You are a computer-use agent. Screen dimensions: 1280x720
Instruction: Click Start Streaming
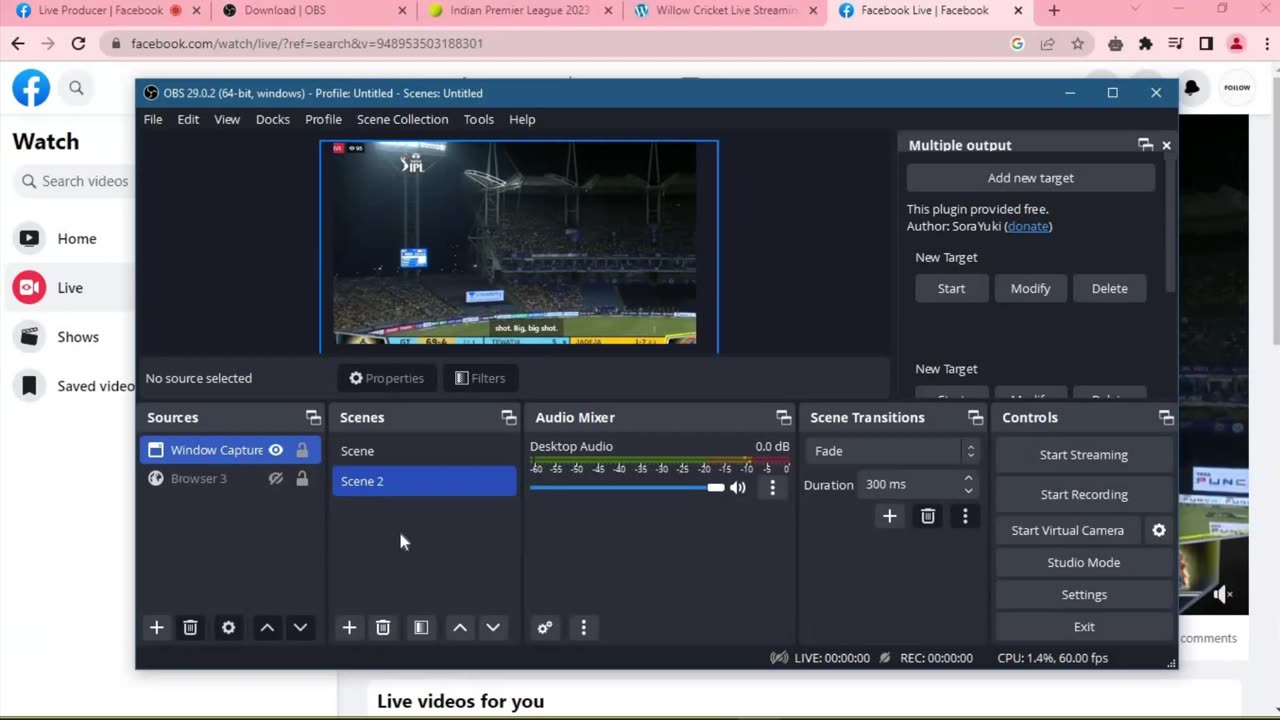pyautogui.click(x=1084, y=455)
